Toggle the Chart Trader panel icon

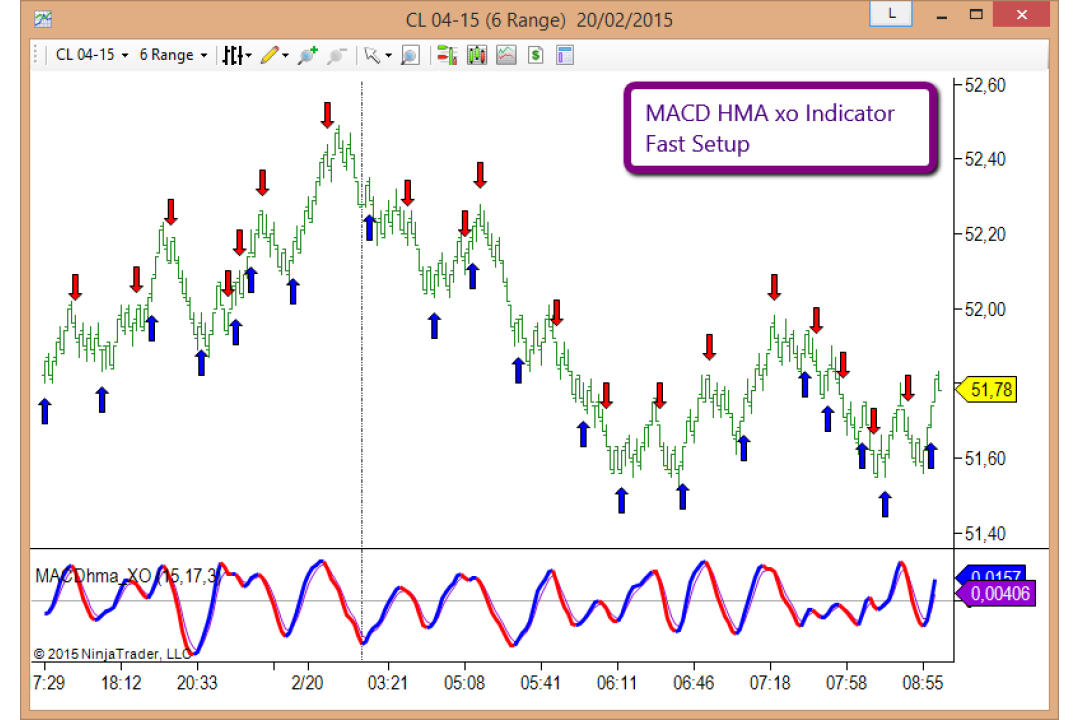pyautogui.click(x=447, y=55)
